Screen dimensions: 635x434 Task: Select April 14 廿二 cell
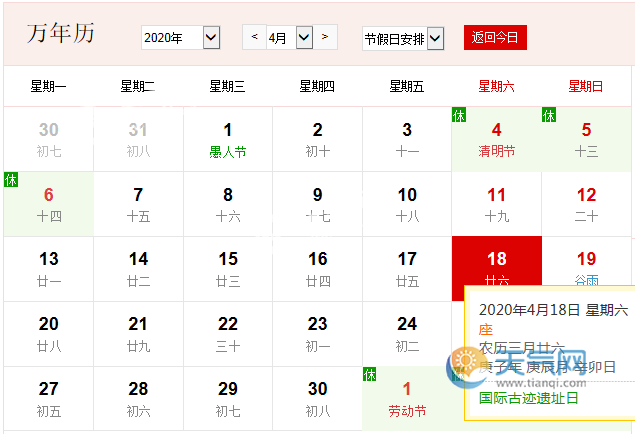point(139,269)
